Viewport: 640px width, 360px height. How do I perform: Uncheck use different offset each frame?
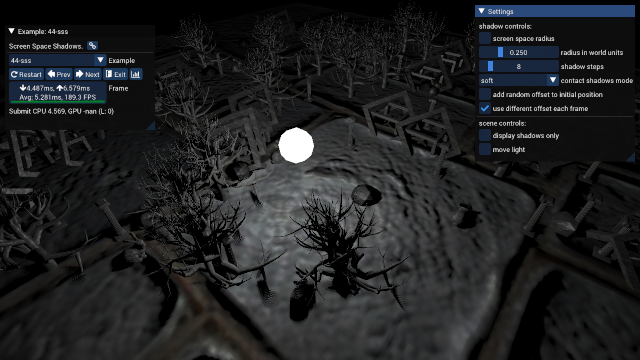point(484,109)
